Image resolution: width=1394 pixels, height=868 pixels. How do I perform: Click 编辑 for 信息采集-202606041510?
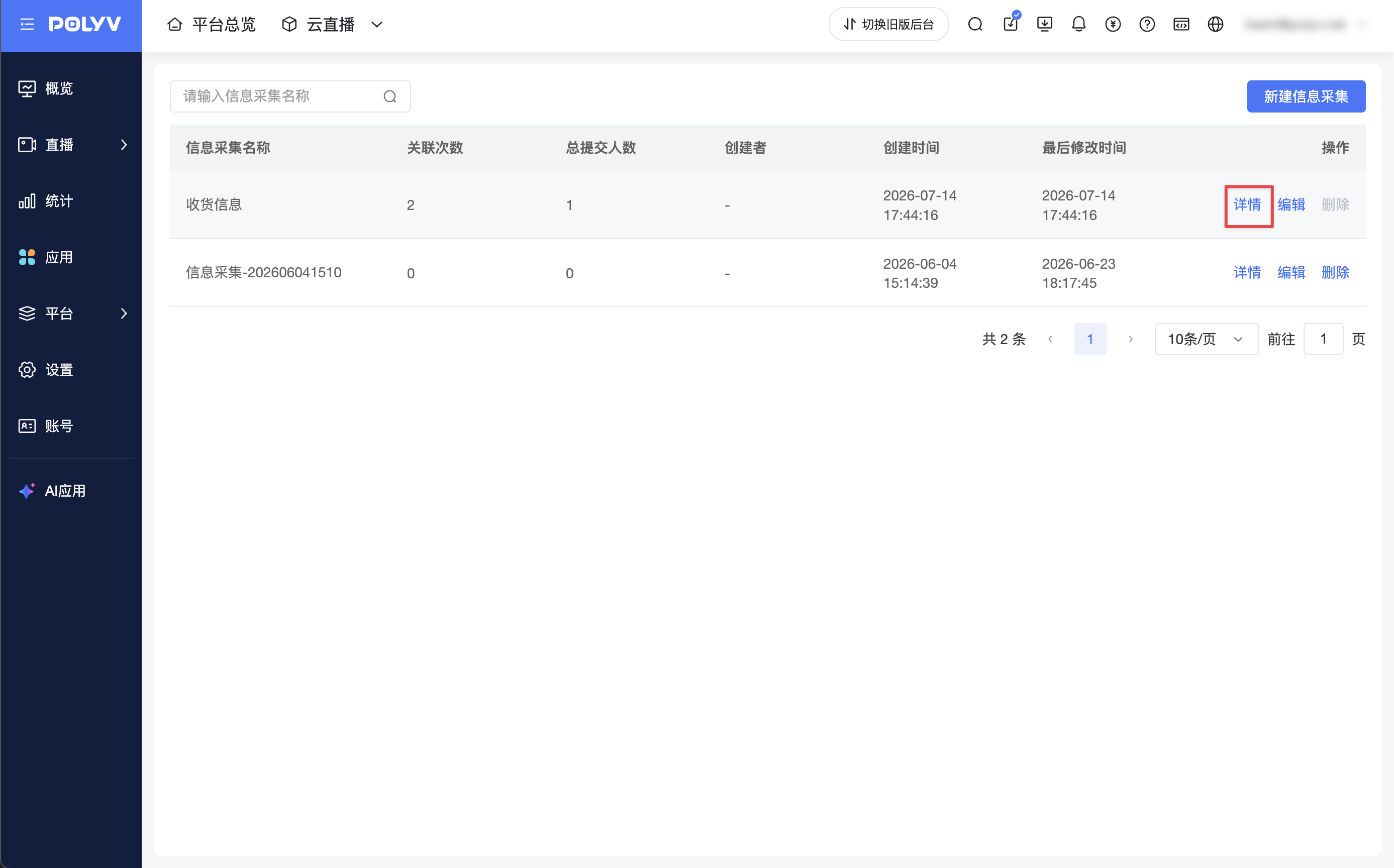(1291, 273)
